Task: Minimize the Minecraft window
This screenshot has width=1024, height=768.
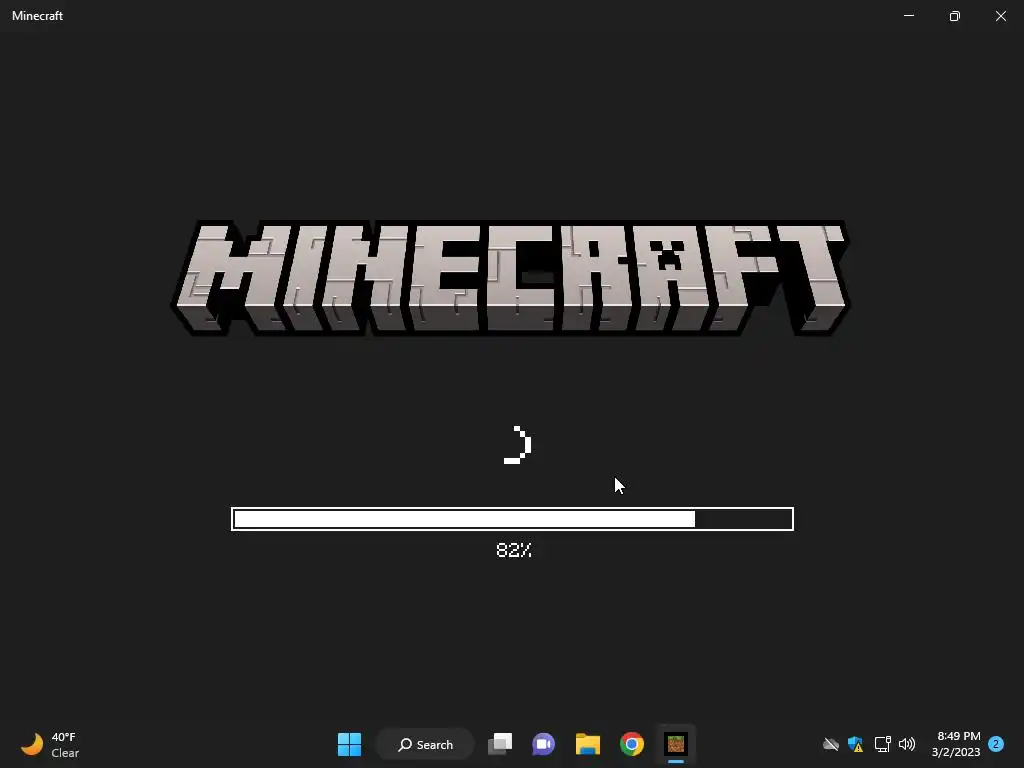Action: (x=909, y=16)
